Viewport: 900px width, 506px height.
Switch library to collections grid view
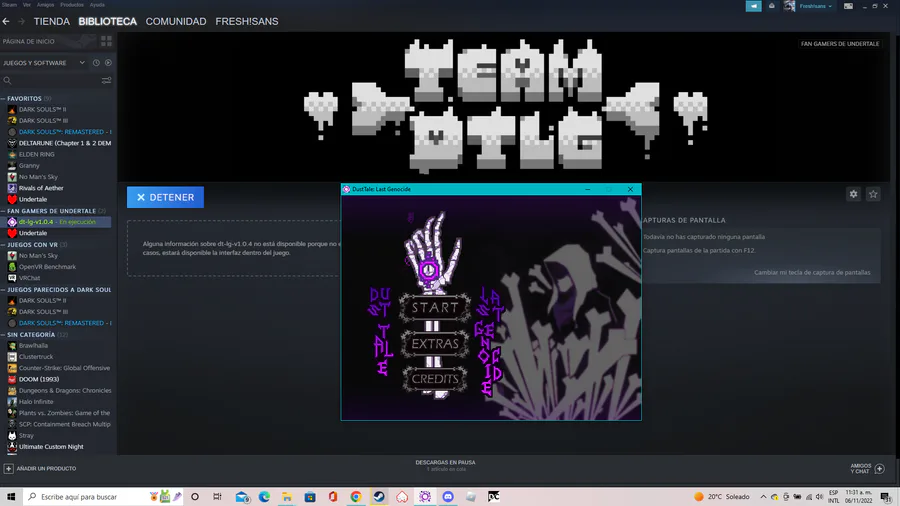click(x=106, y=41)
